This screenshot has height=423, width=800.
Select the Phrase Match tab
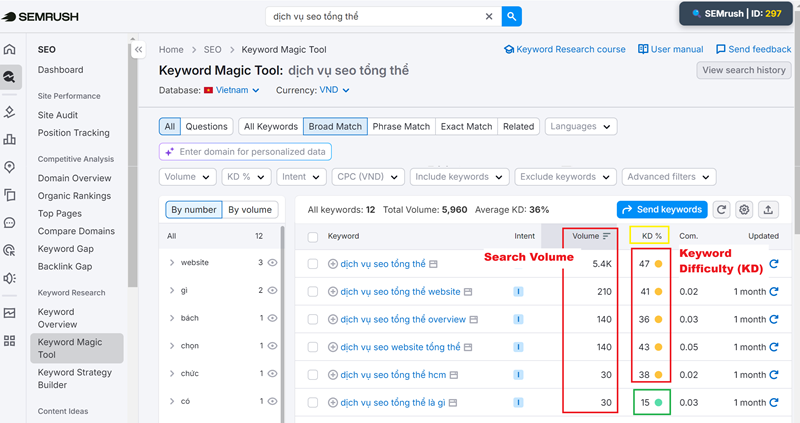tap(401, 126)
